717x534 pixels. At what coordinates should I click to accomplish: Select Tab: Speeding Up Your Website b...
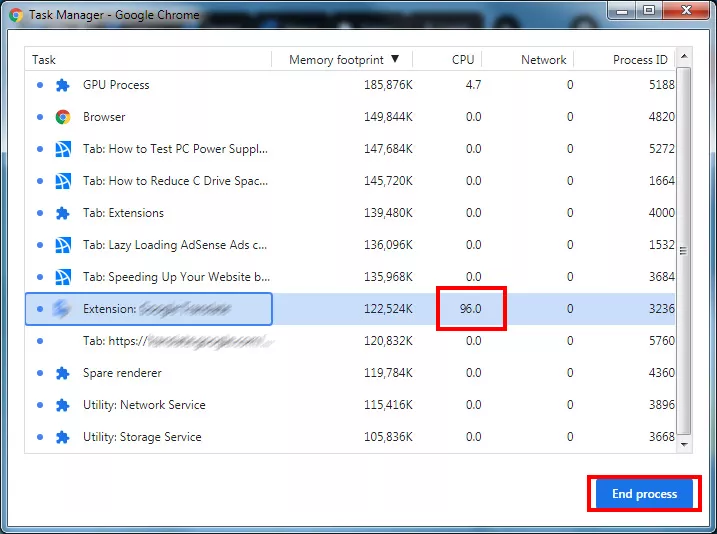click(350, 277)
